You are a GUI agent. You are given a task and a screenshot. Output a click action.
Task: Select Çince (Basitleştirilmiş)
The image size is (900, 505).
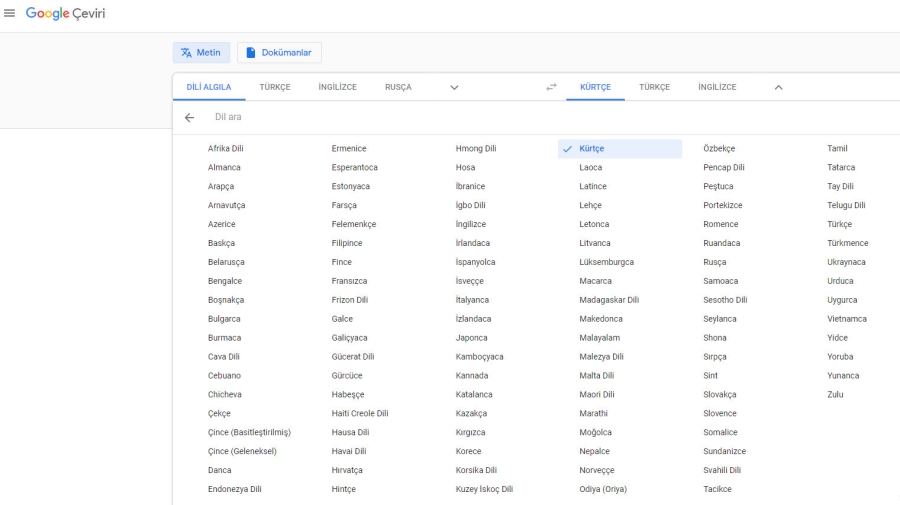pos(249,433)
